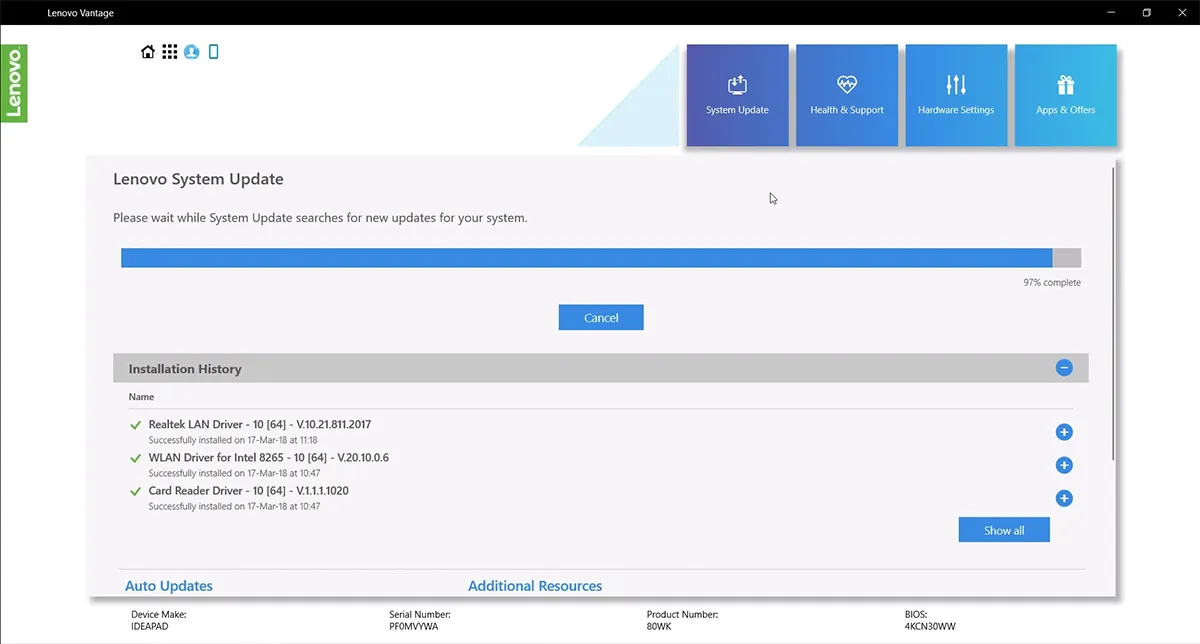Open the user account profile icon
The image size is (1200, 644).
192,52
